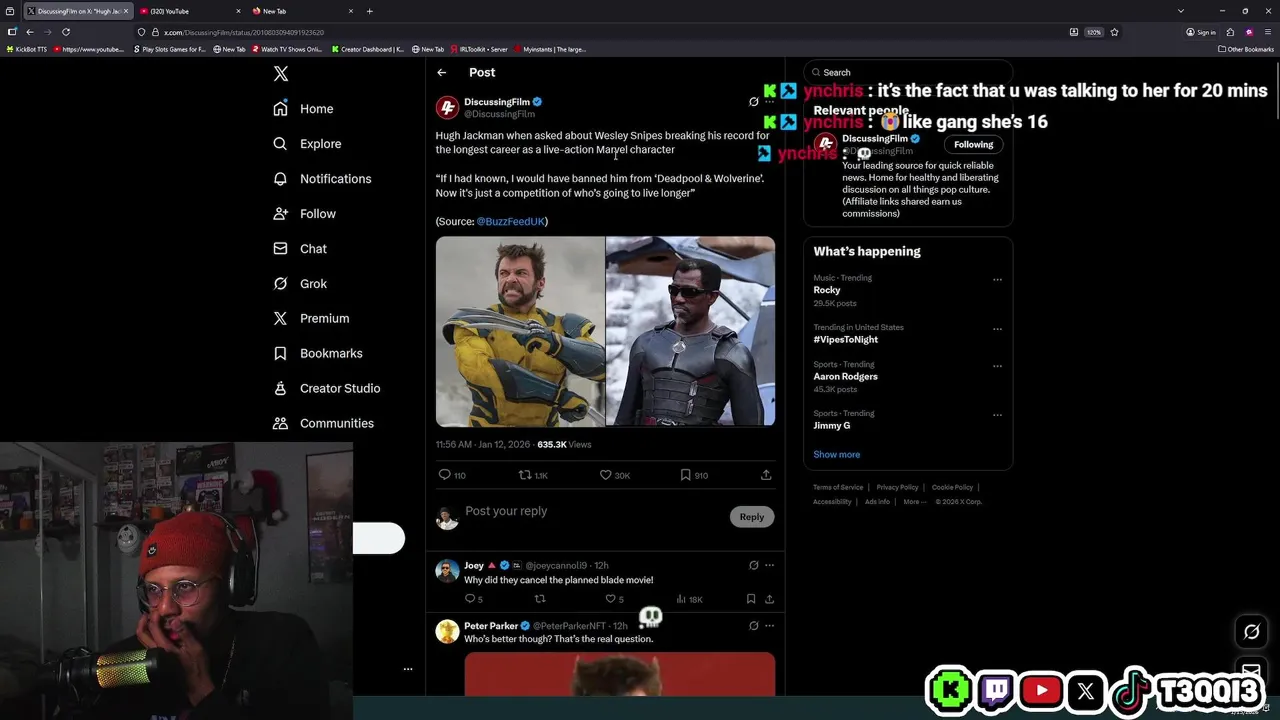Open the Terms of Service link
Viewport: 1280px width, 720px height.
(838, 487)
